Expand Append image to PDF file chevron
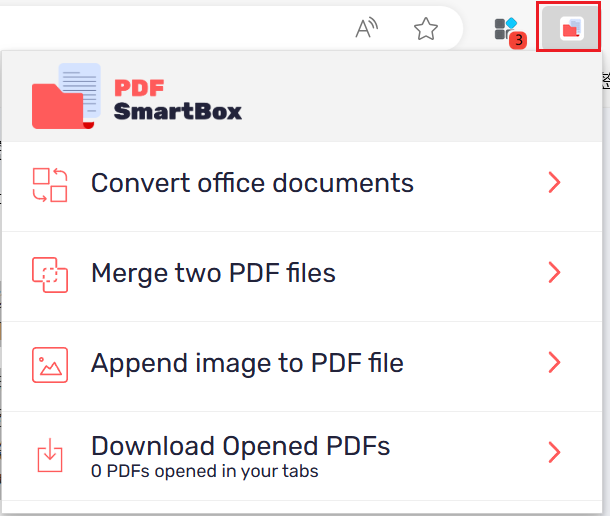610x516 pixels. click(554, 362)
